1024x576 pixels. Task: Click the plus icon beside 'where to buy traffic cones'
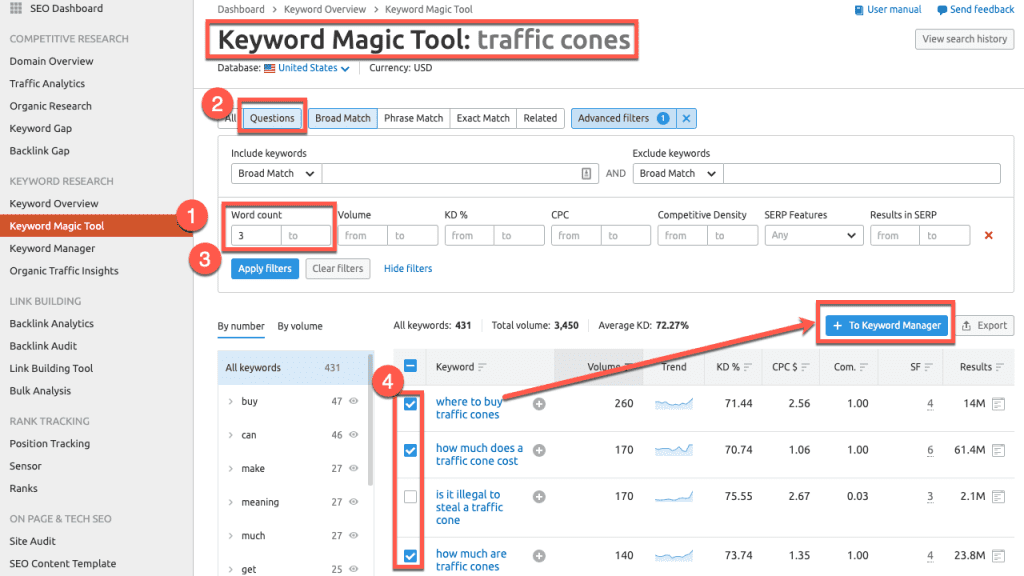coord(539,404)
